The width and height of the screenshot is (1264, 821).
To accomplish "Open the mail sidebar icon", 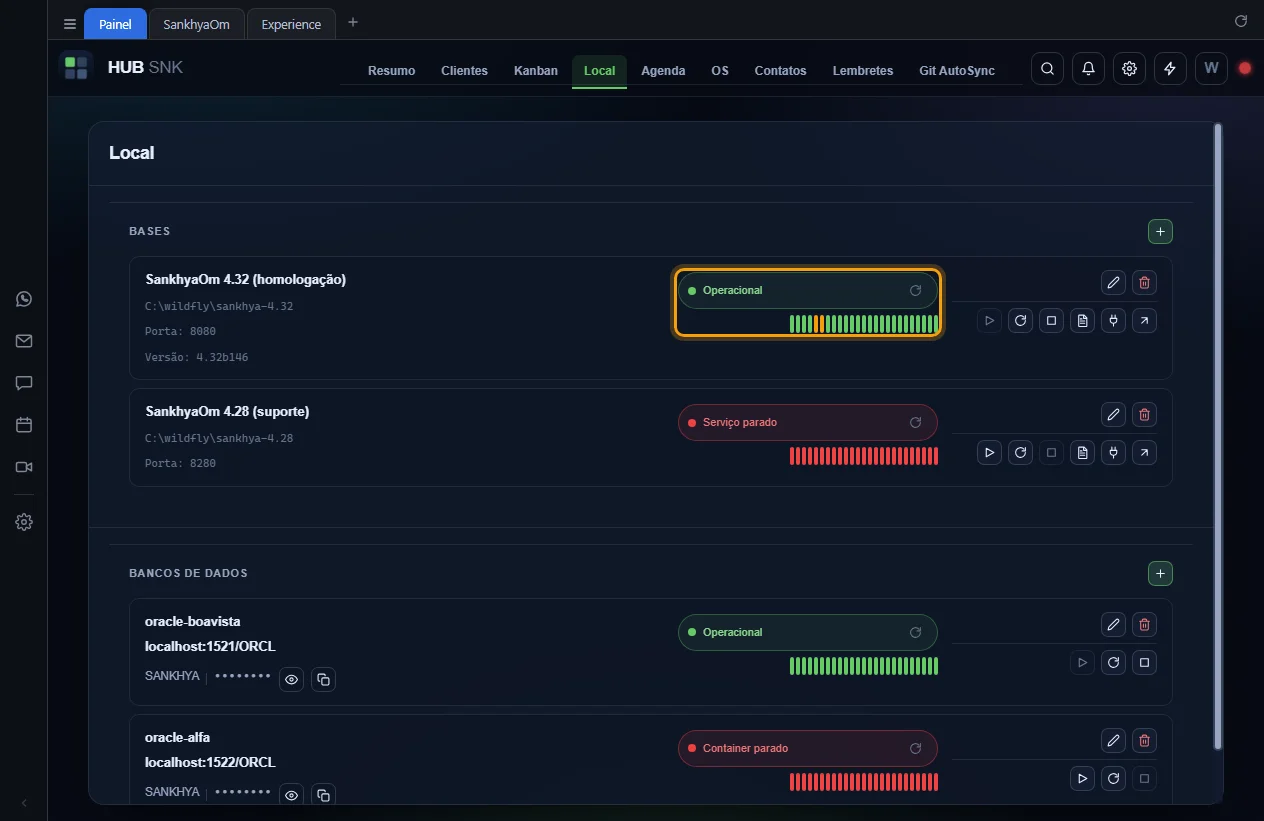I will (24, 341).
